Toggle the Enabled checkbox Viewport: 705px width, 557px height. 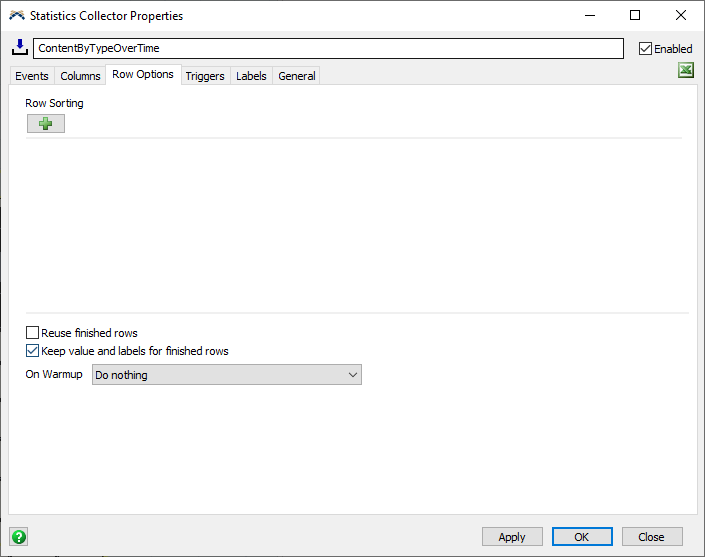tap(645, 49)
